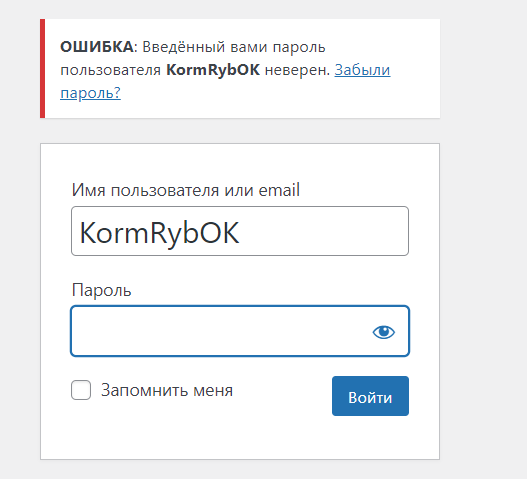
Task: Click the bold KormRybOK name in the error
Action: point(213,70)
